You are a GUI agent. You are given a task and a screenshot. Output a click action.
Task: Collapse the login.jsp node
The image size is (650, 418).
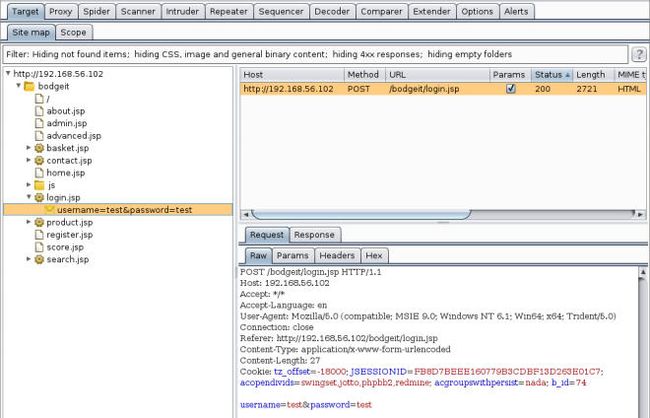click(x=29, y=197)
